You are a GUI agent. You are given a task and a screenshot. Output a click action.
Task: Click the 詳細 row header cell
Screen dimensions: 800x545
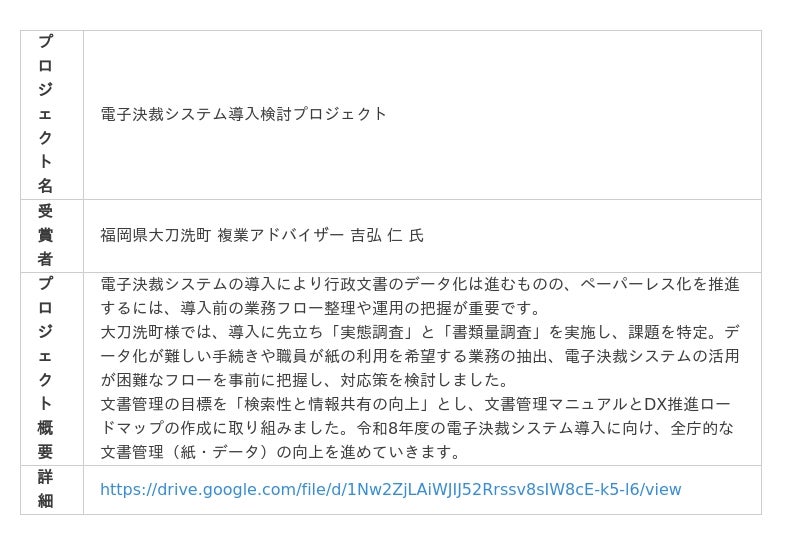click(46, 489)
